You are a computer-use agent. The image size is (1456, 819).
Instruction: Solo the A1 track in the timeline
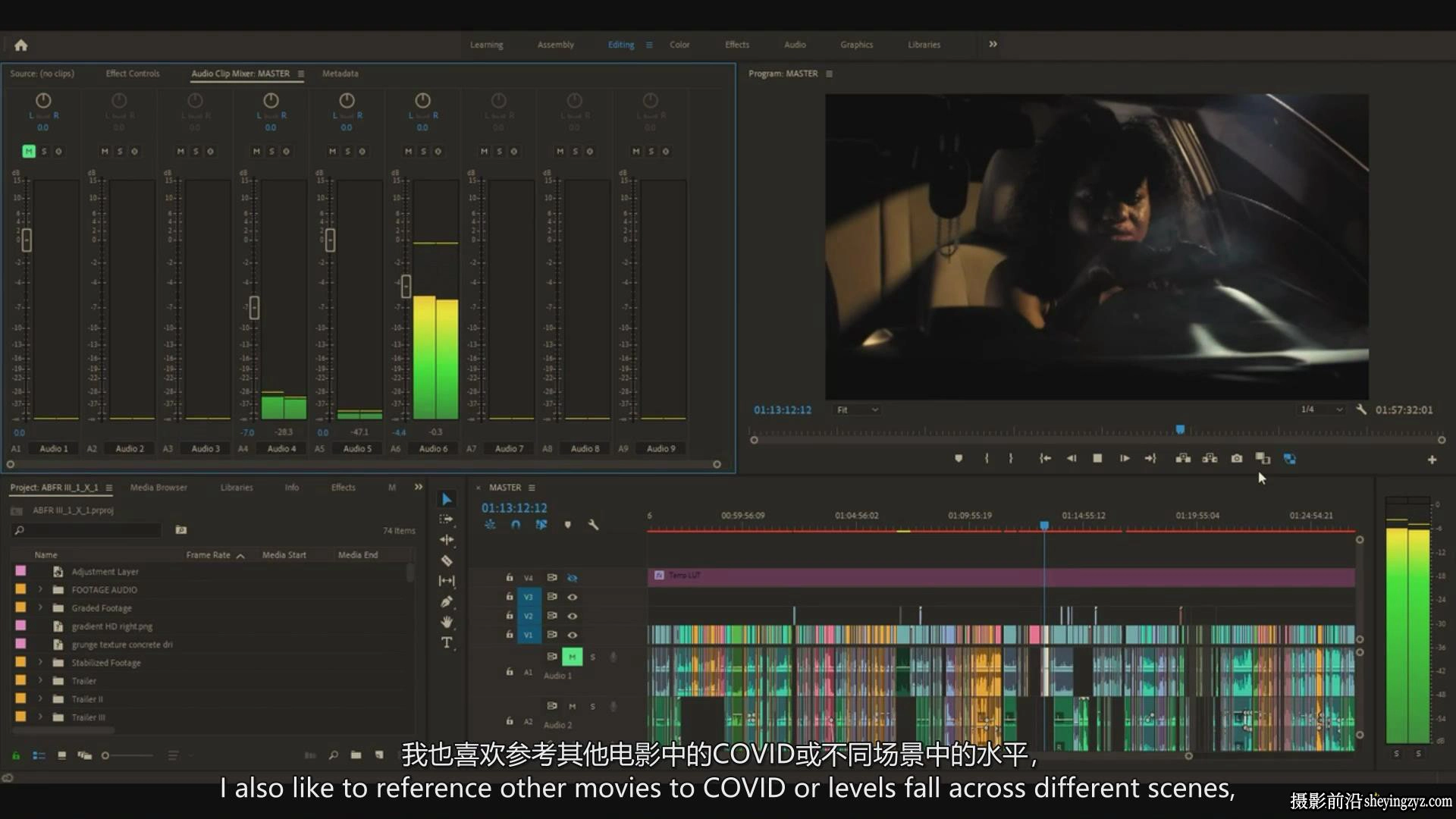point(593,657)
